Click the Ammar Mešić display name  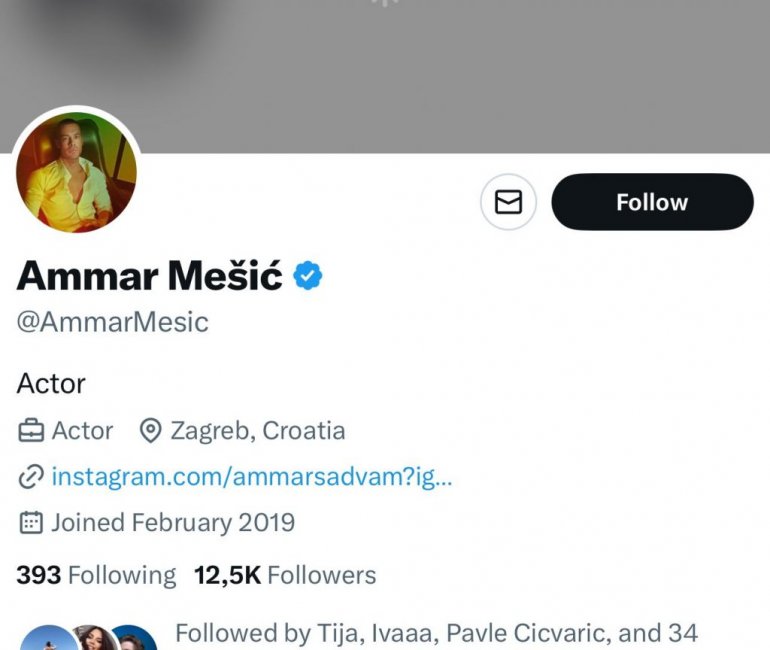150,276
